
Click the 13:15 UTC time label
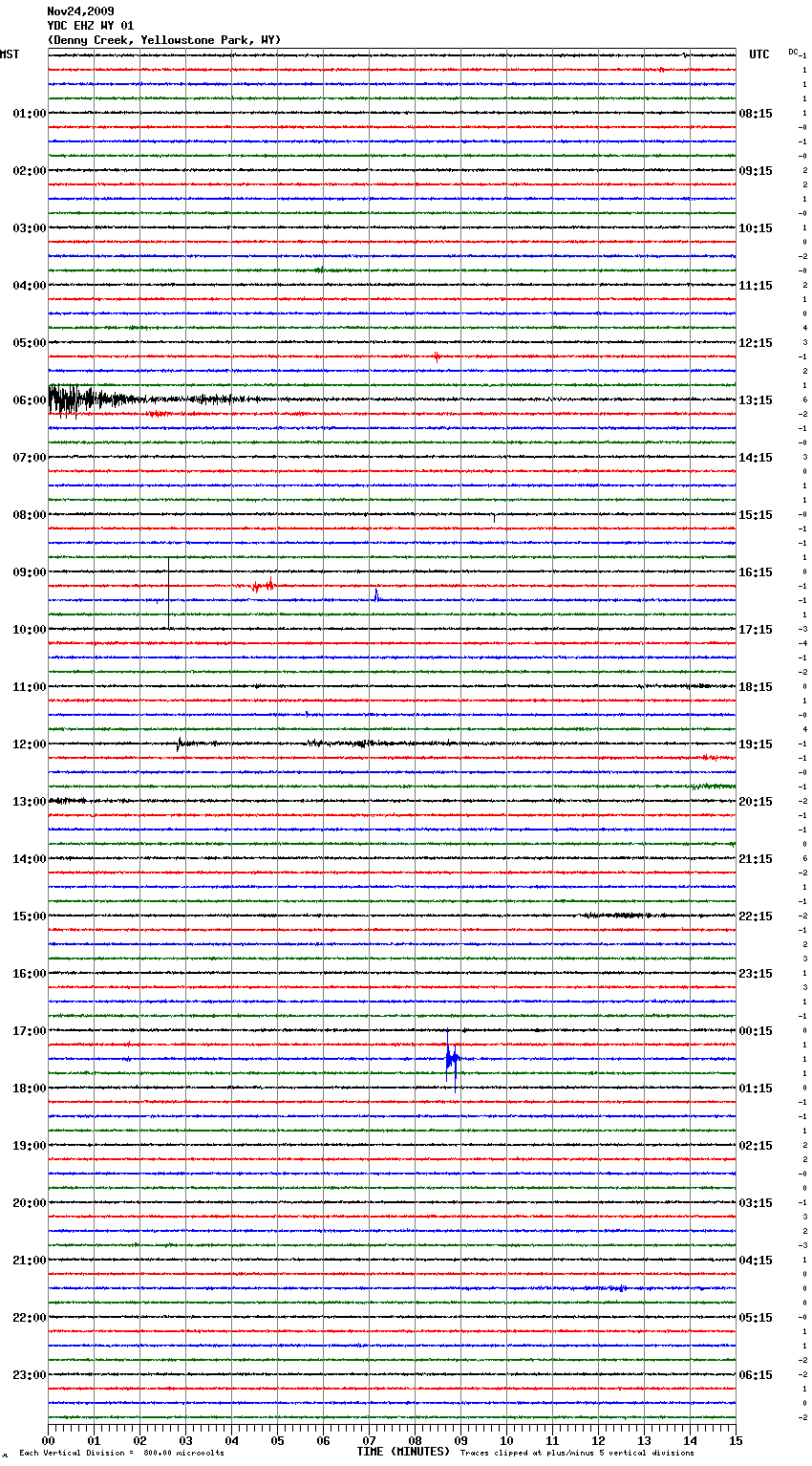click(756, 400)
